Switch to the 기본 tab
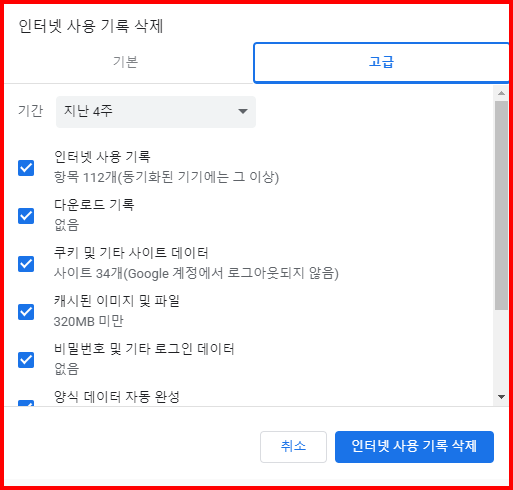The image size is (513, 490). pos(126,63)
